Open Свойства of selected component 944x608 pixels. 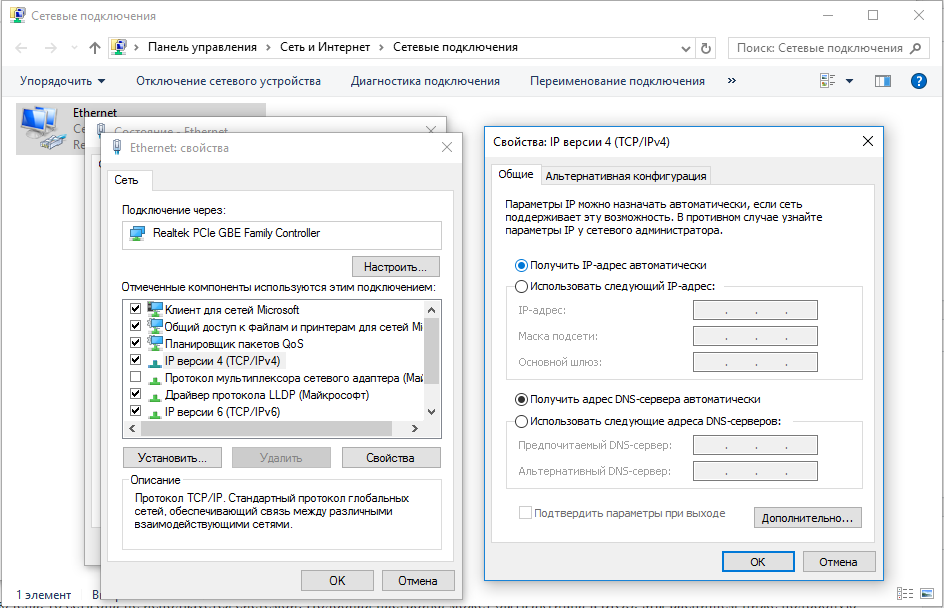(x=391, y=458)
